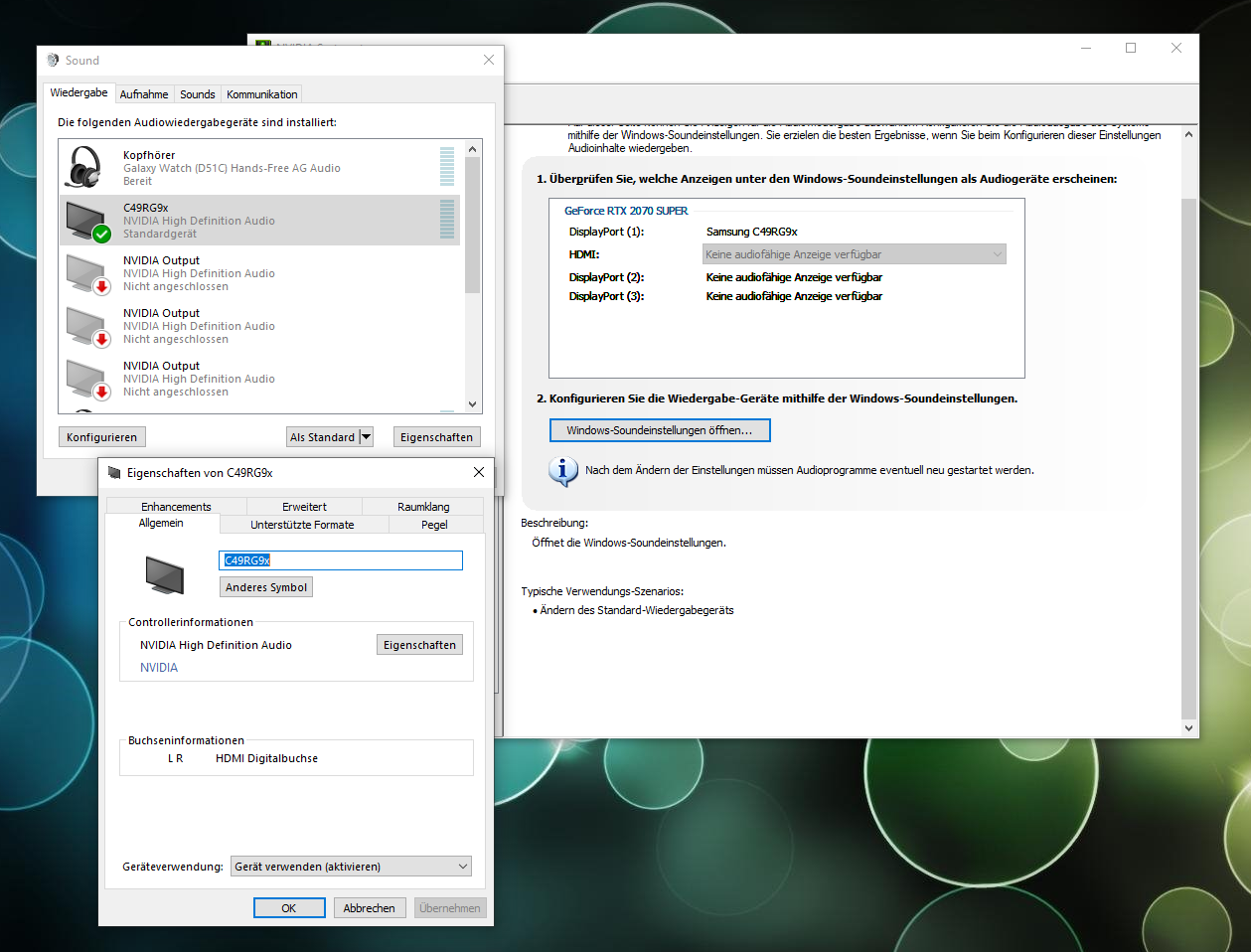
Task: Click the HDMI Digitalbuchse text
Action: pos(267,758)
